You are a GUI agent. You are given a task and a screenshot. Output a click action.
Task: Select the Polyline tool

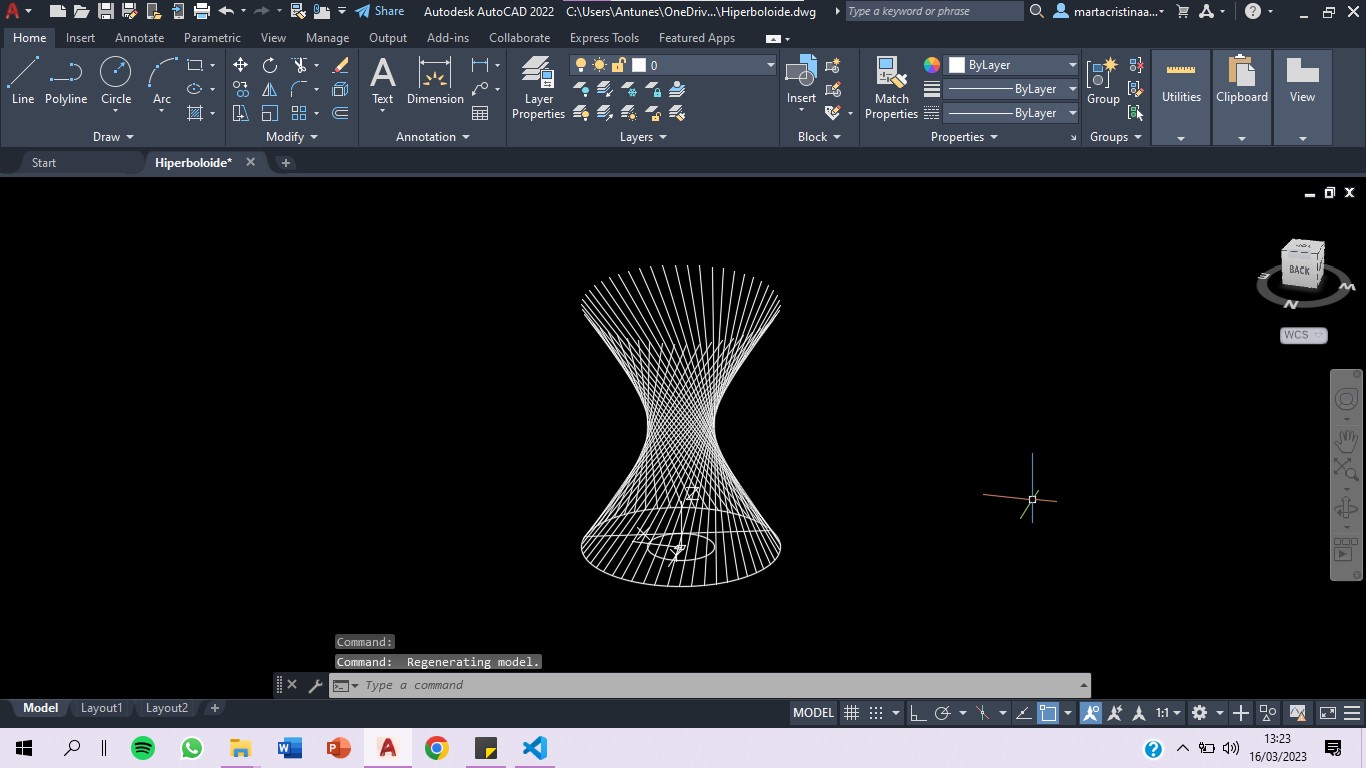66,80
